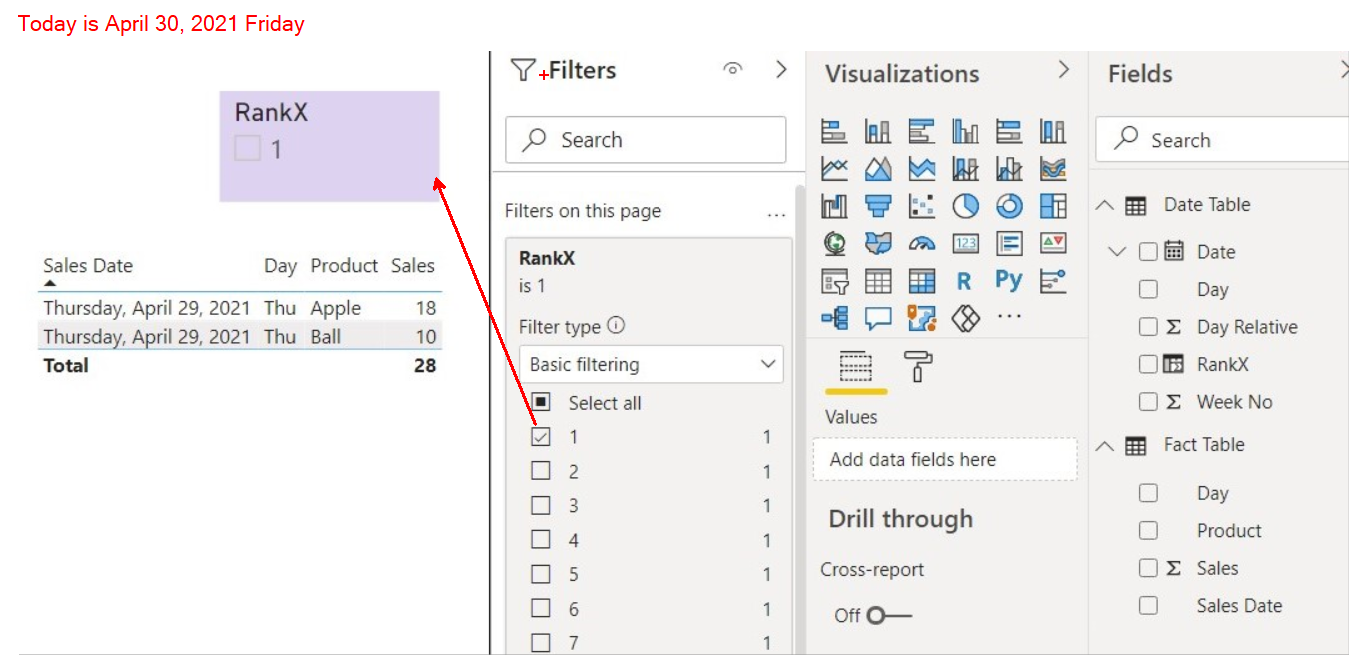Screen dimensions: 1353x669
Task: Choose the Matrix visual icon
Action: [x=922, y=281]
